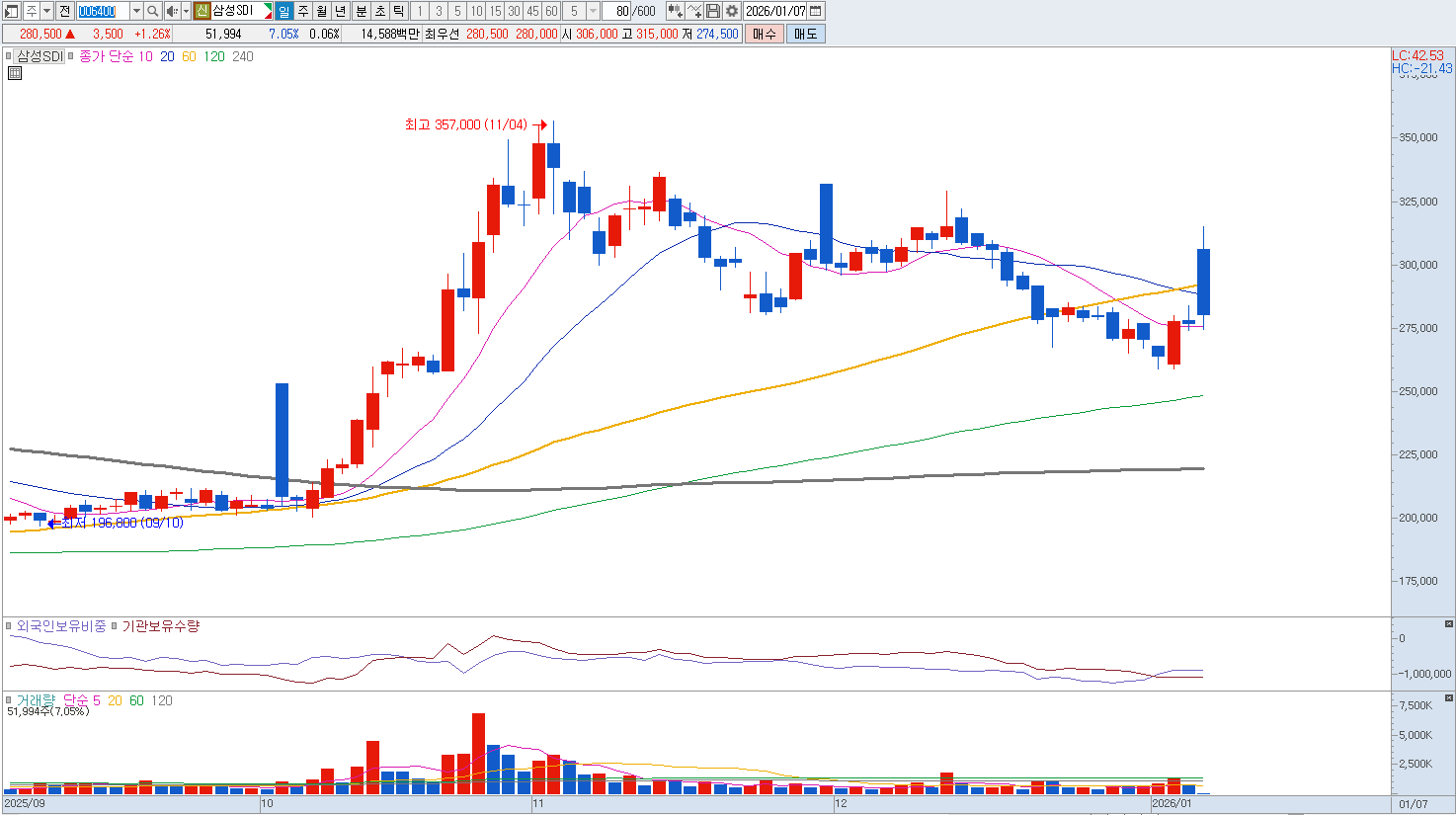Expand the tick interval 5 dropdown

point(593,11)
